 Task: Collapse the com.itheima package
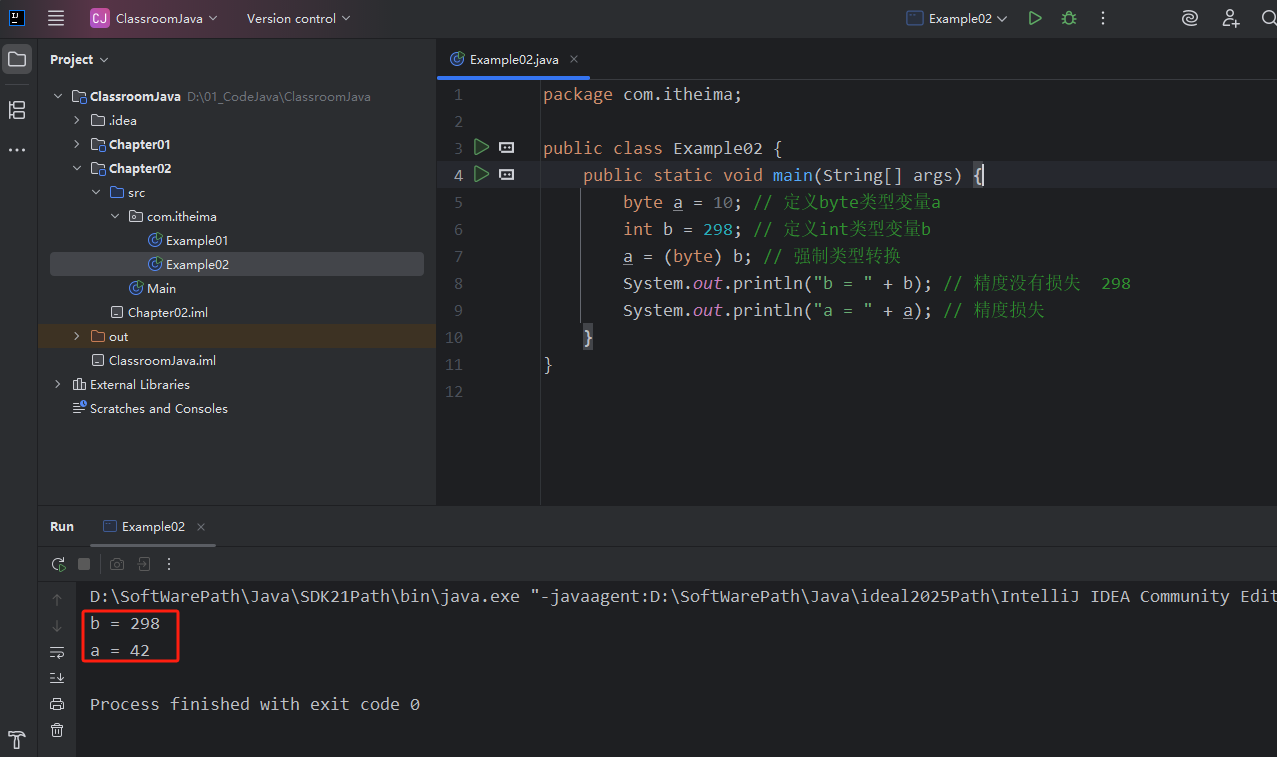tap(115, 217)
